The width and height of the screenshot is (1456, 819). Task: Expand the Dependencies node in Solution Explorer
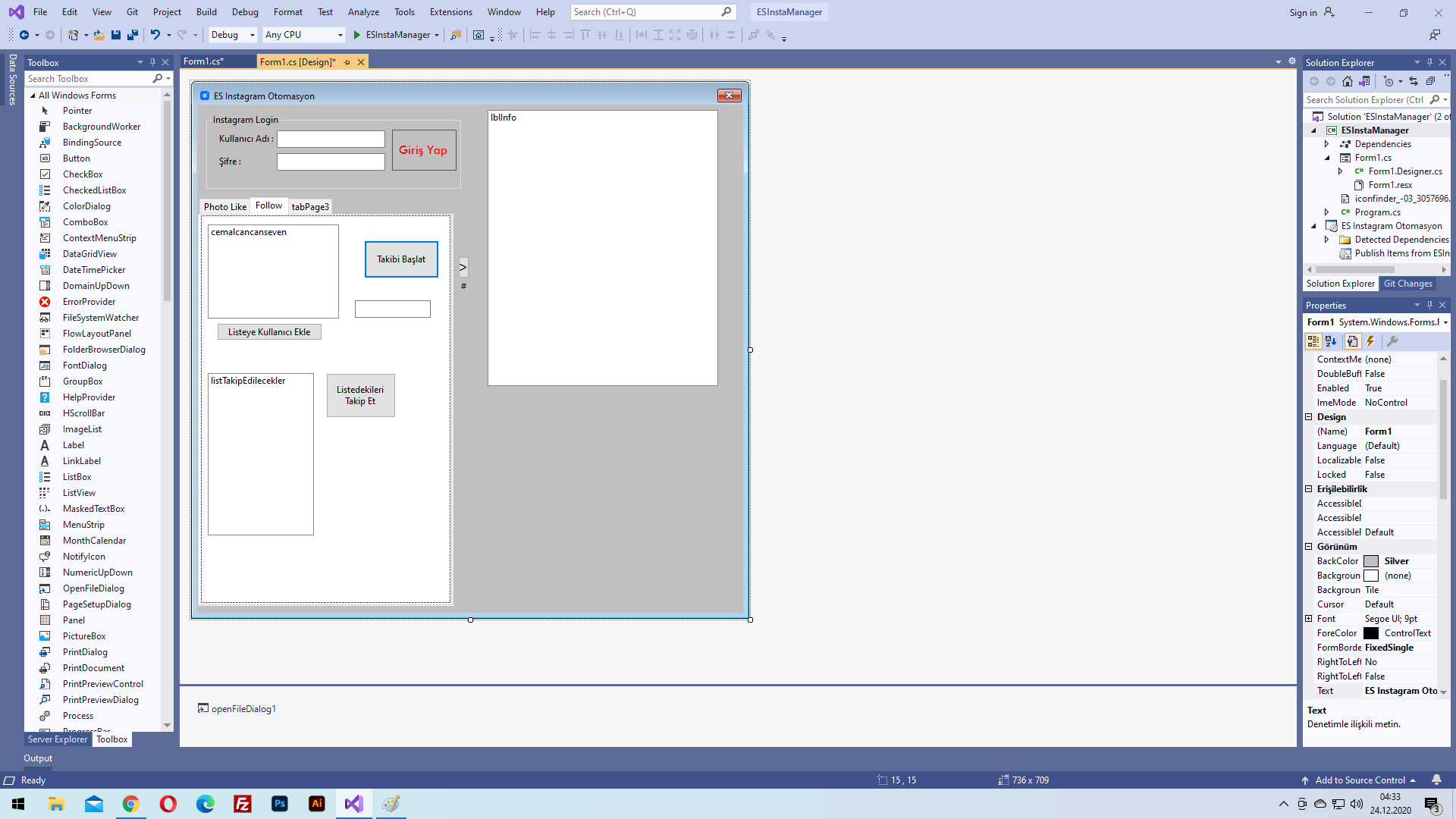click(x=1326, y=144)
